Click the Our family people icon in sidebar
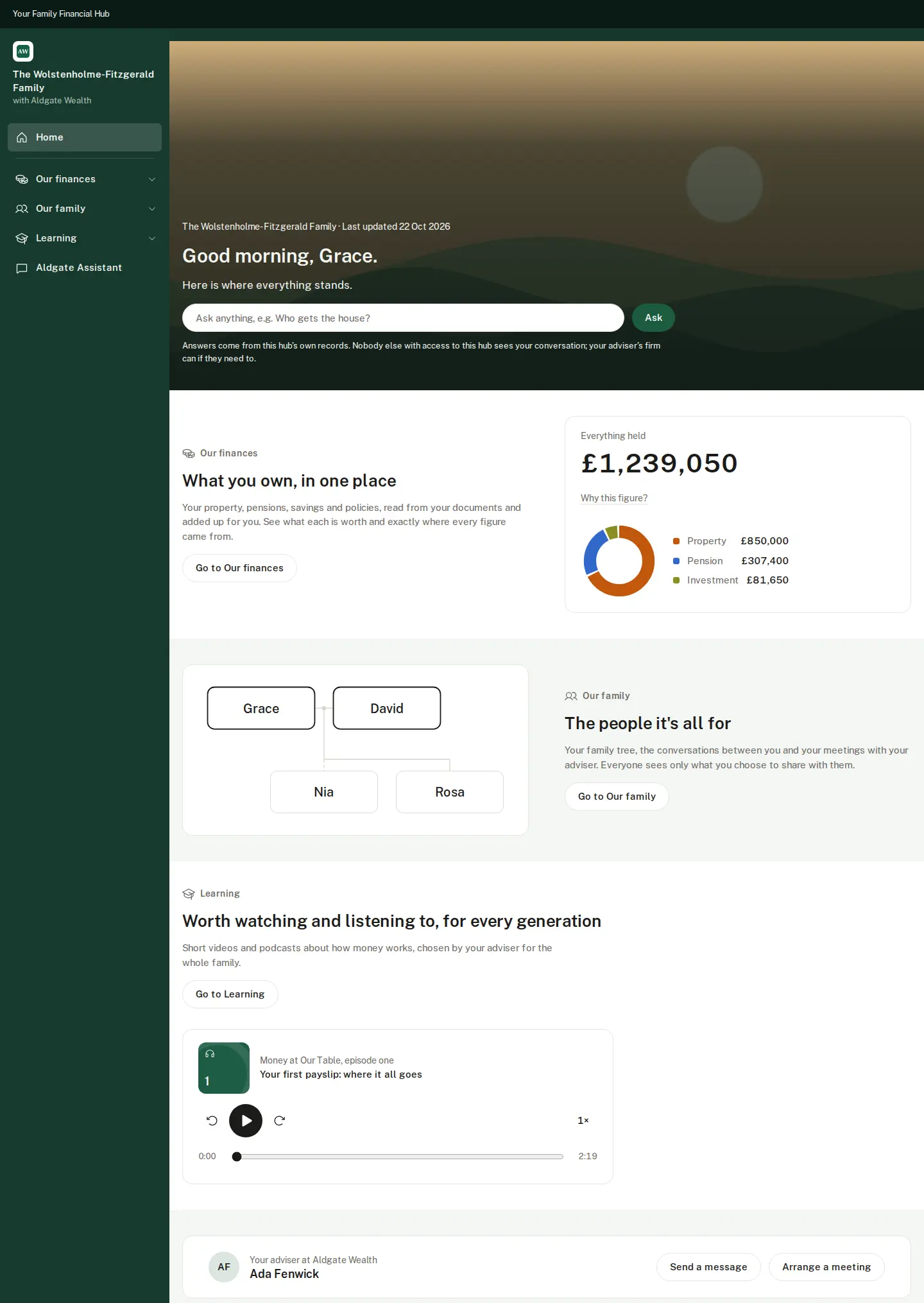This screenshot has height=1303, width=924. click(x=22, y=209)
